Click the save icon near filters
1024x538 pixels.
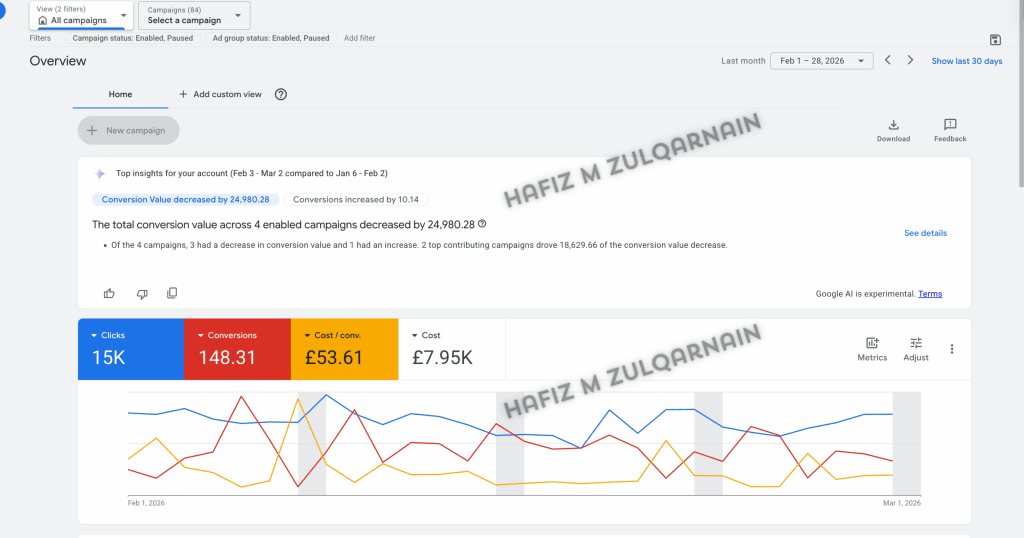pos(994,40)
